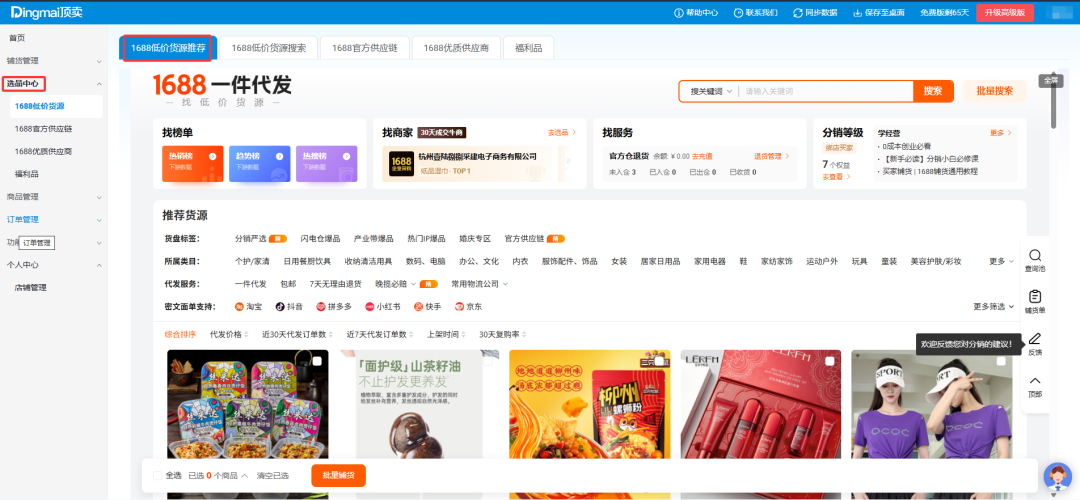Image resolution: width=1080 pixels, height=500 pixels.
Task: Click the arrow on 热销榜 card
Action: (x=212, y=156)
